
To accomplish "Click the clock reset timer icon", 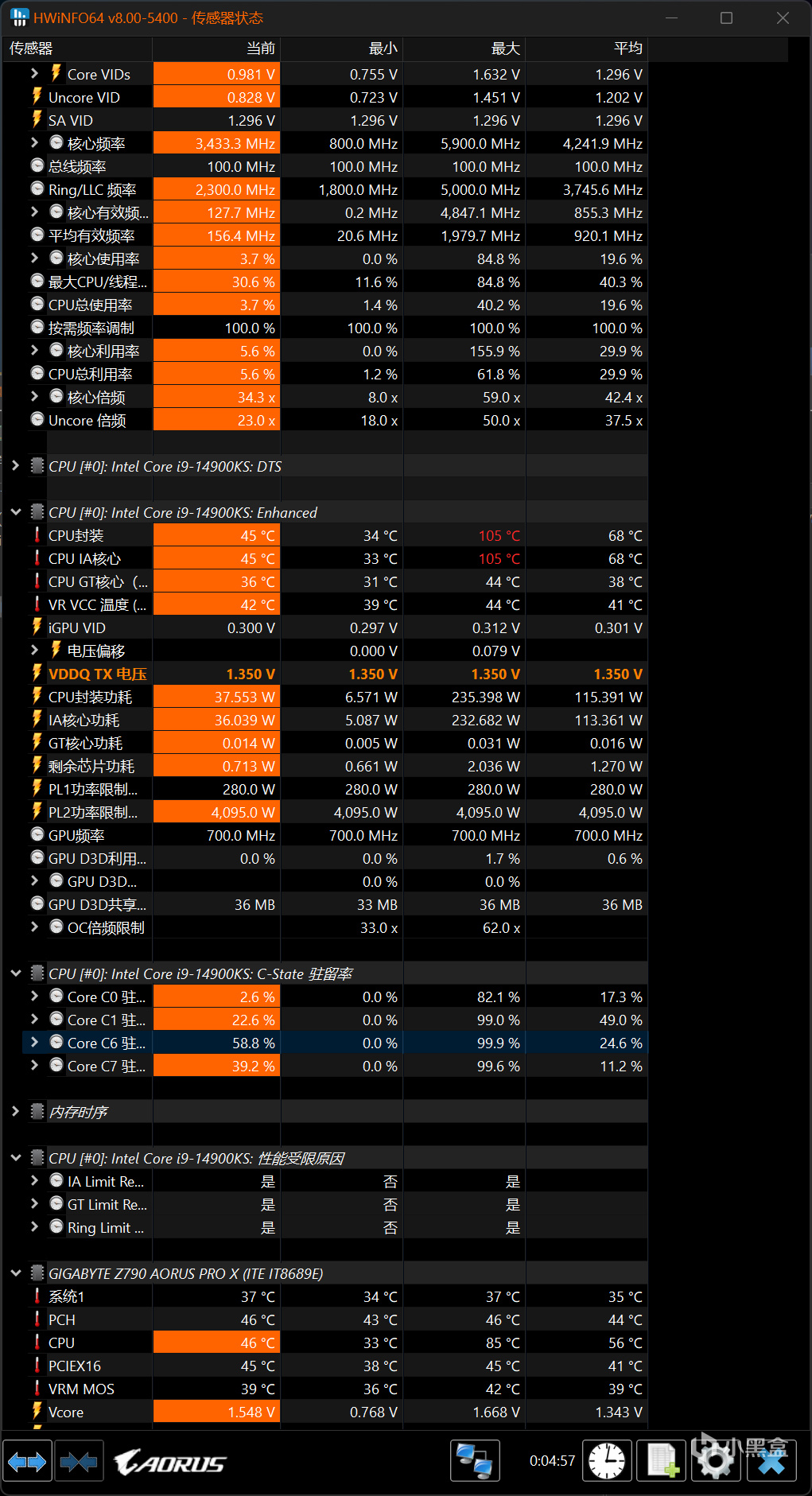I will point(607,1461).
